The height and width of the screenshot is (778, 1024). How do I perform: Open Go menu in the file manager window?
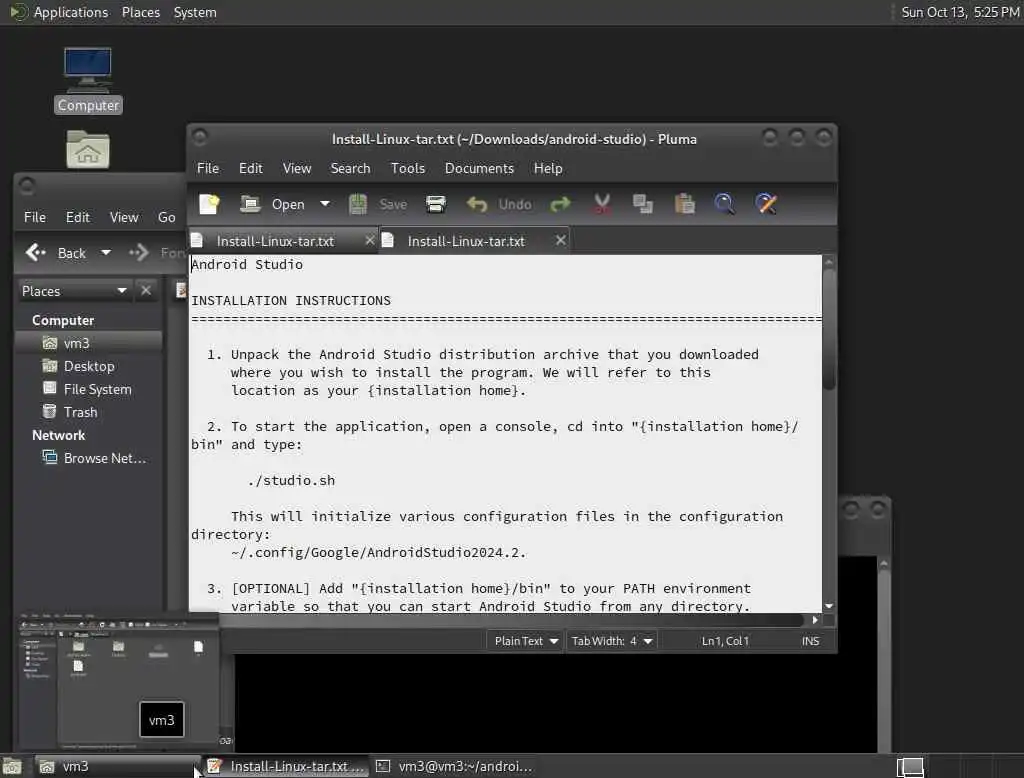167,218
